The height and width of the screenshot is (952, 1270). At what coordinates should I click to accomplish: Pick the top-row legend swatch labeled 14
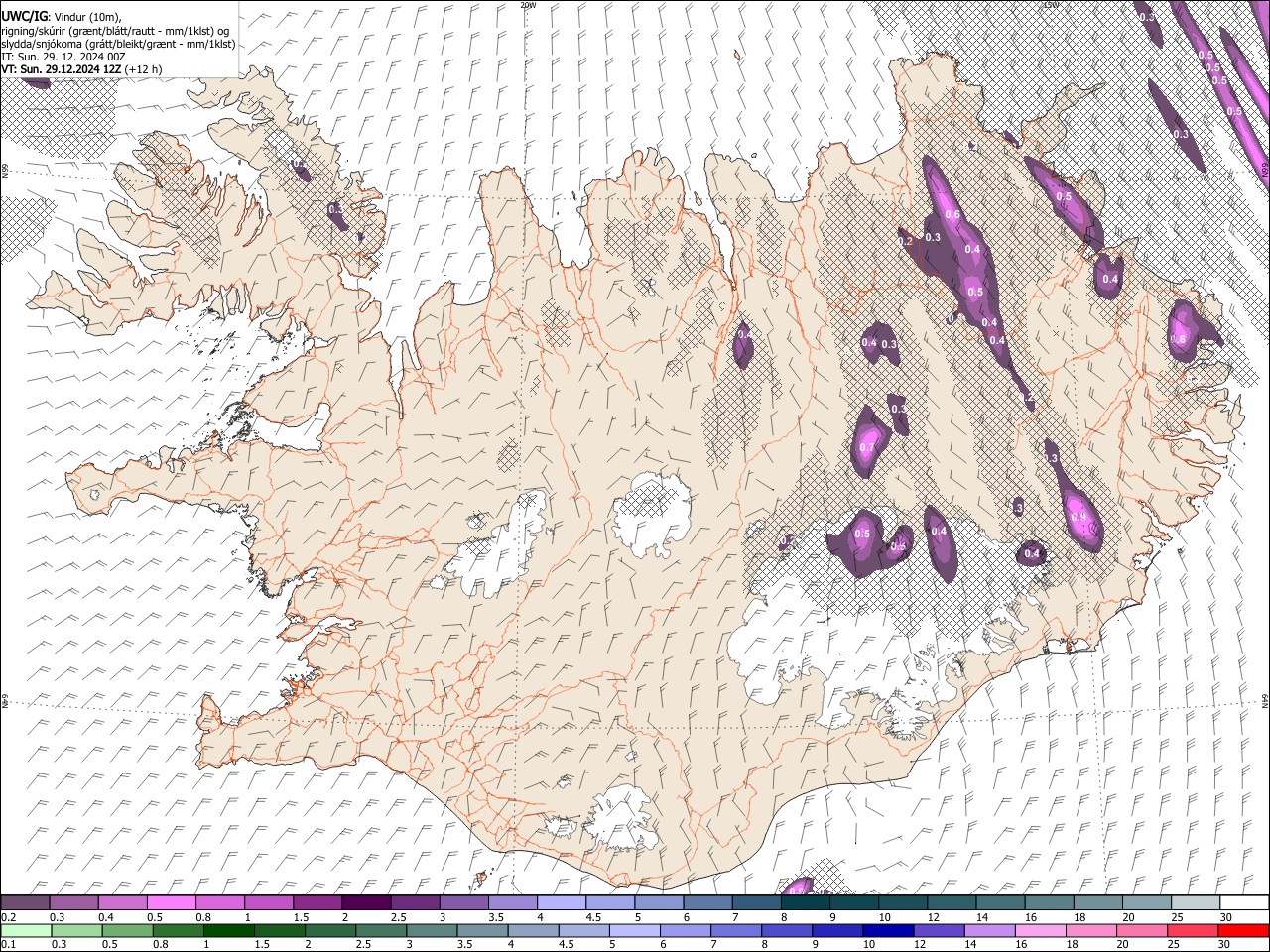pyautogui.click(x=999, y=902)
